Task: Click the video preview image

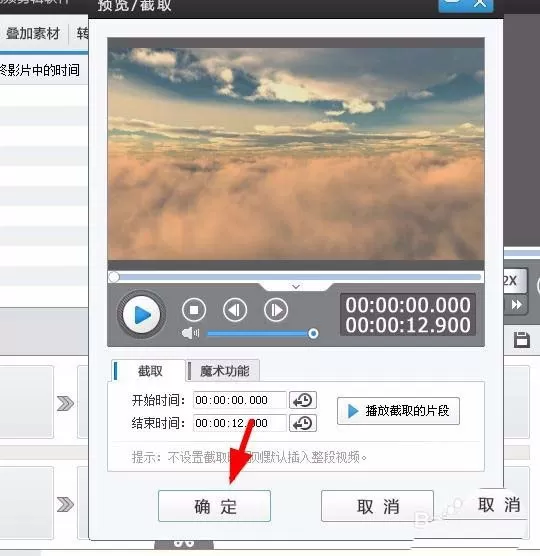Action: click(296, 154)
